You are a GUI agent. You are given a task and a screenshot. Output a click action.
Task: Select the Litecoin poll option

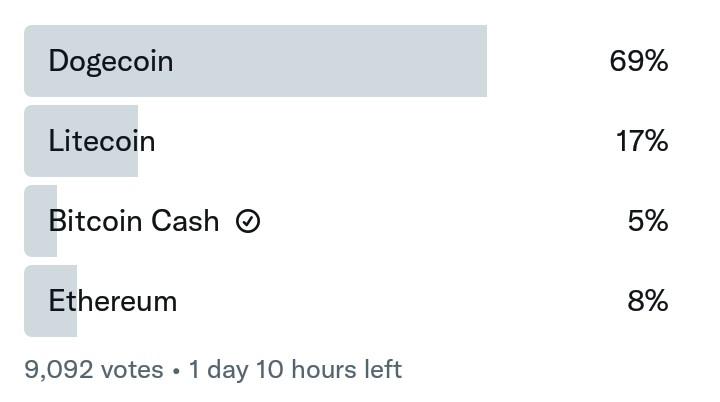(347, 141)
